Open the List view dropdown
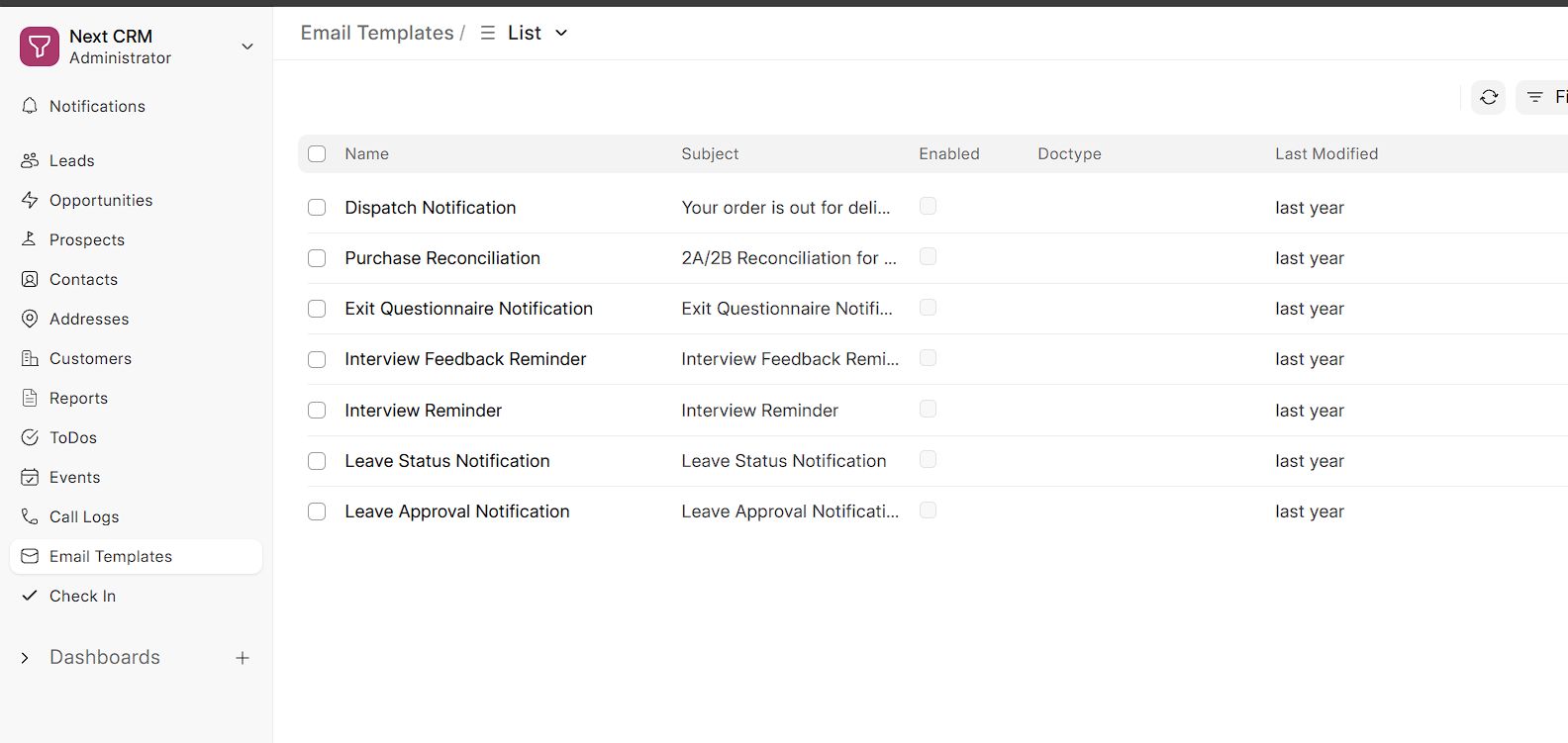1568x743 pixels. point(525,33)
